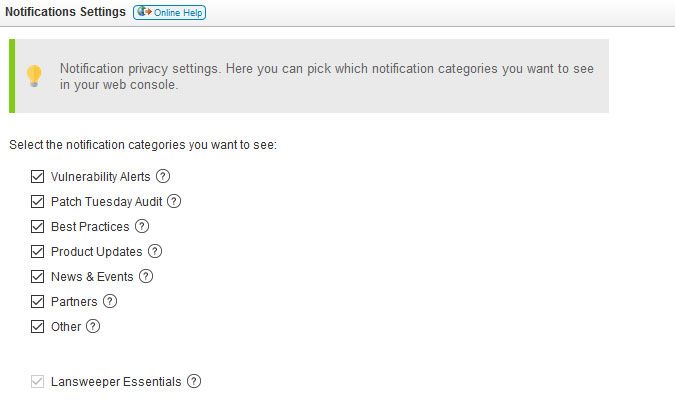
Task: Open the Online Help link
Action: click(170, 12)
